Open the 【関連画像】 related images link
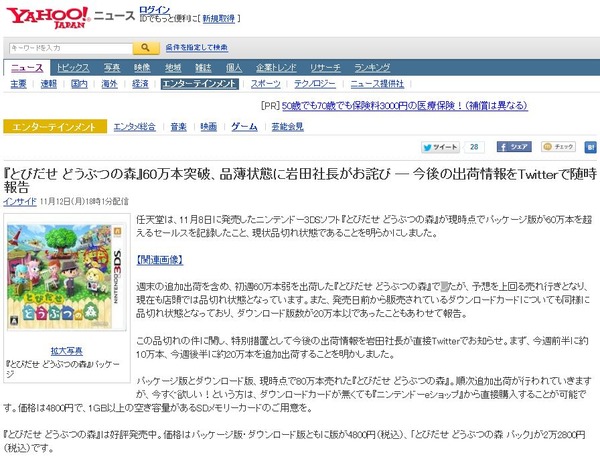The width and height of the screenshot is (600, 465). 160,260
